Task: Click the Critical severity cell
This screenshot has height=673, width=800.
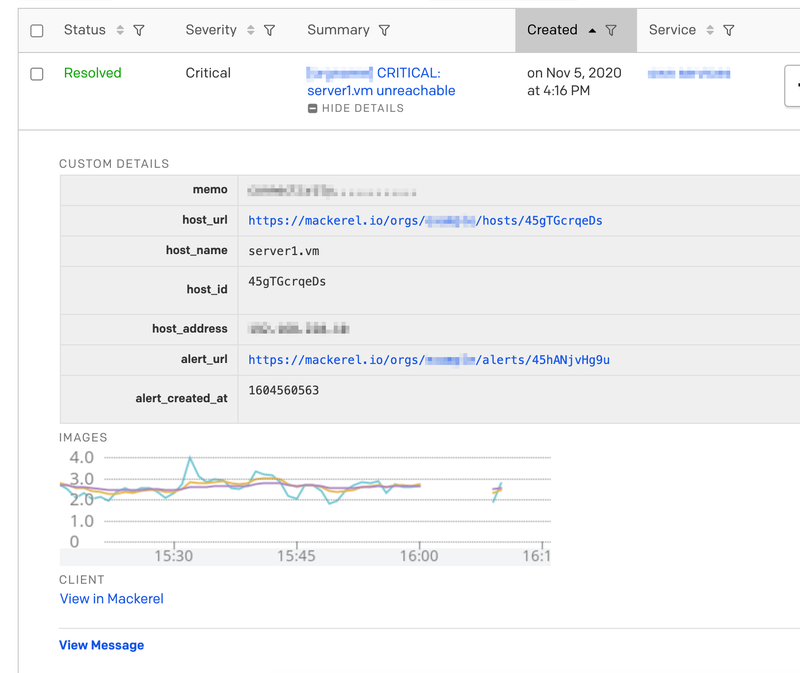Action: 208,73
